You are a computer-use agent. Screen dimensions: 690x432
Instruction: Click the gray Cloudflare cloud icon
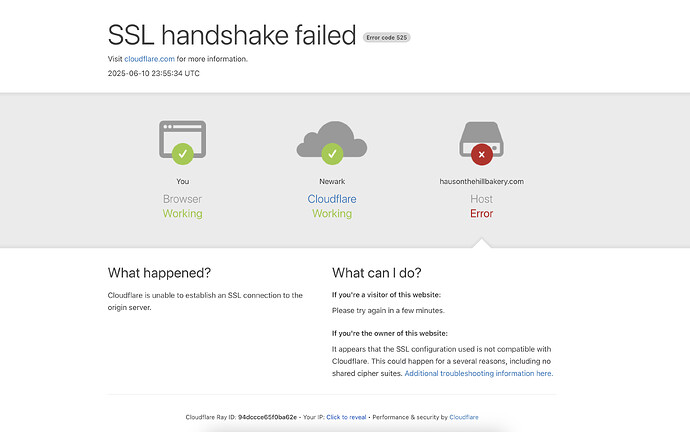pos(332,139)
